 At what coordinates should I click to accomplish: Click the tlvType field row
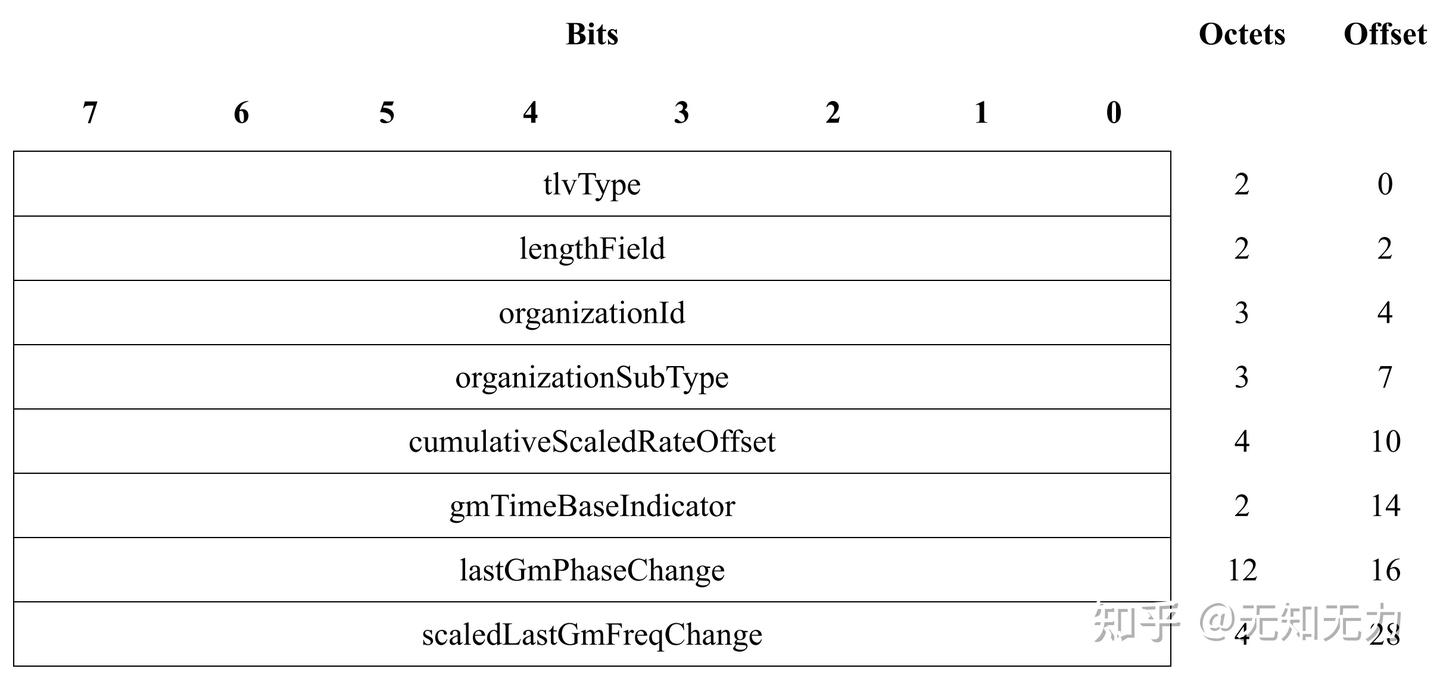(x=592, y=185)
